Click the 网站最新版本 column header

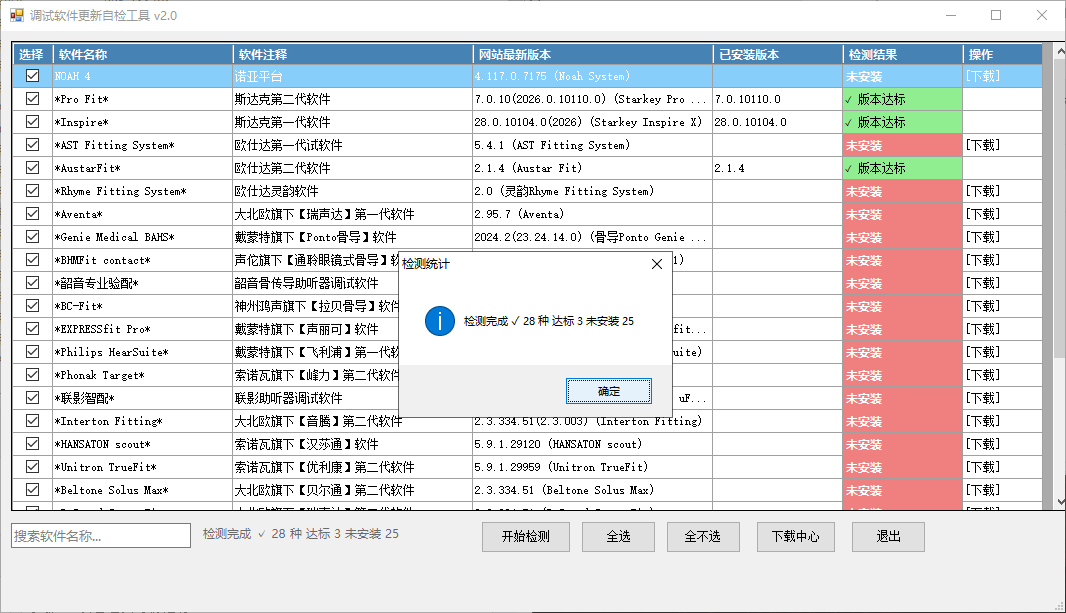point(593,54)
